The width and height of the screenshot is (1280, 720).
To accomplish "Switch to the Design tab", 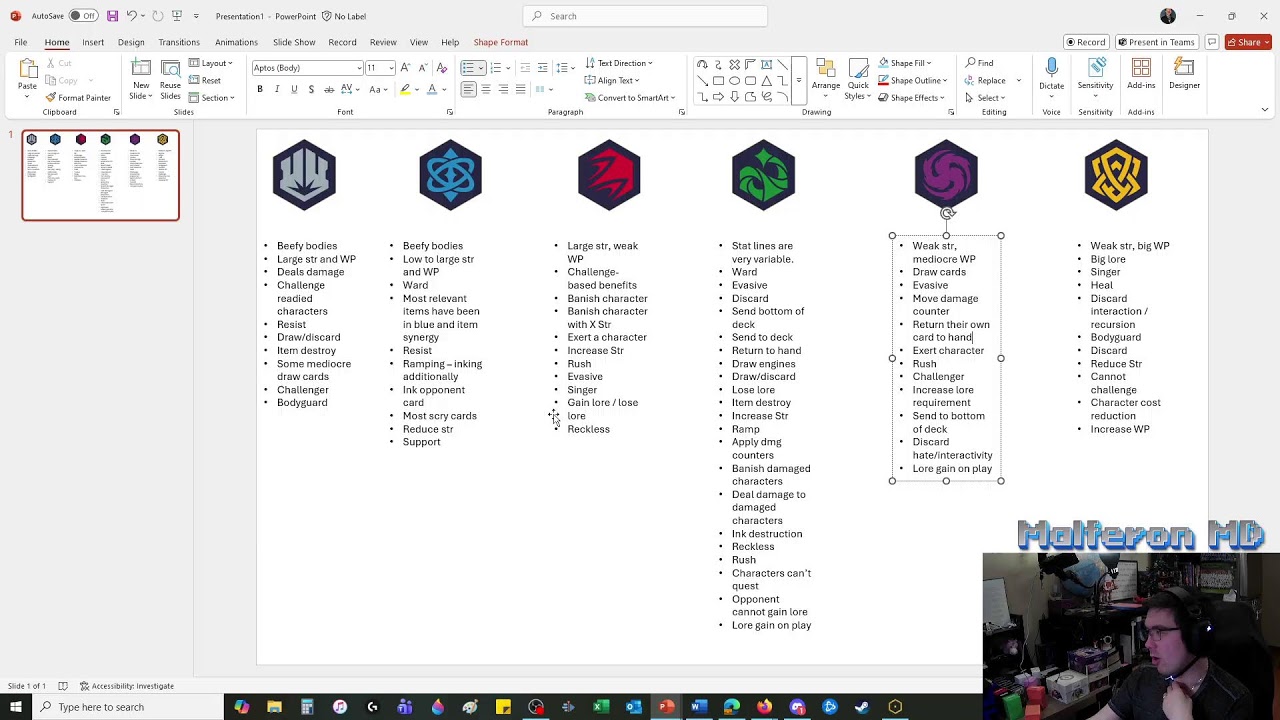I will tap(131, 42).
